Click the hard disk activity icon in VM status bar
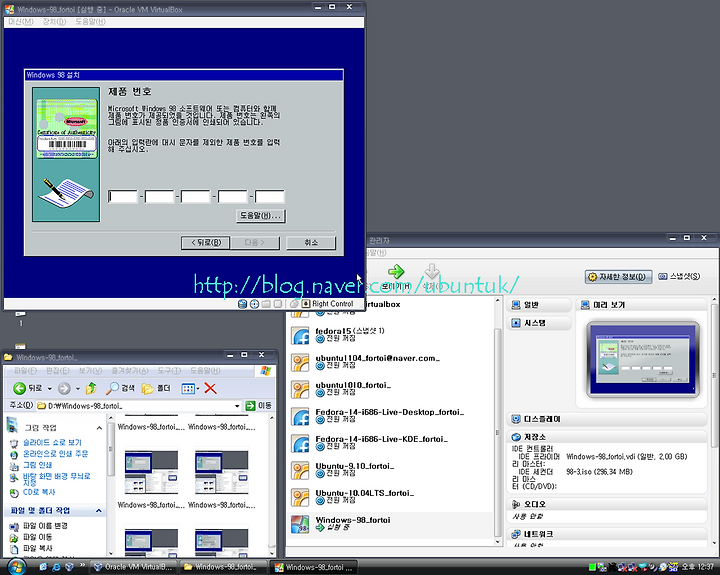This screenshot has height=575, width=720. (242, 304)
